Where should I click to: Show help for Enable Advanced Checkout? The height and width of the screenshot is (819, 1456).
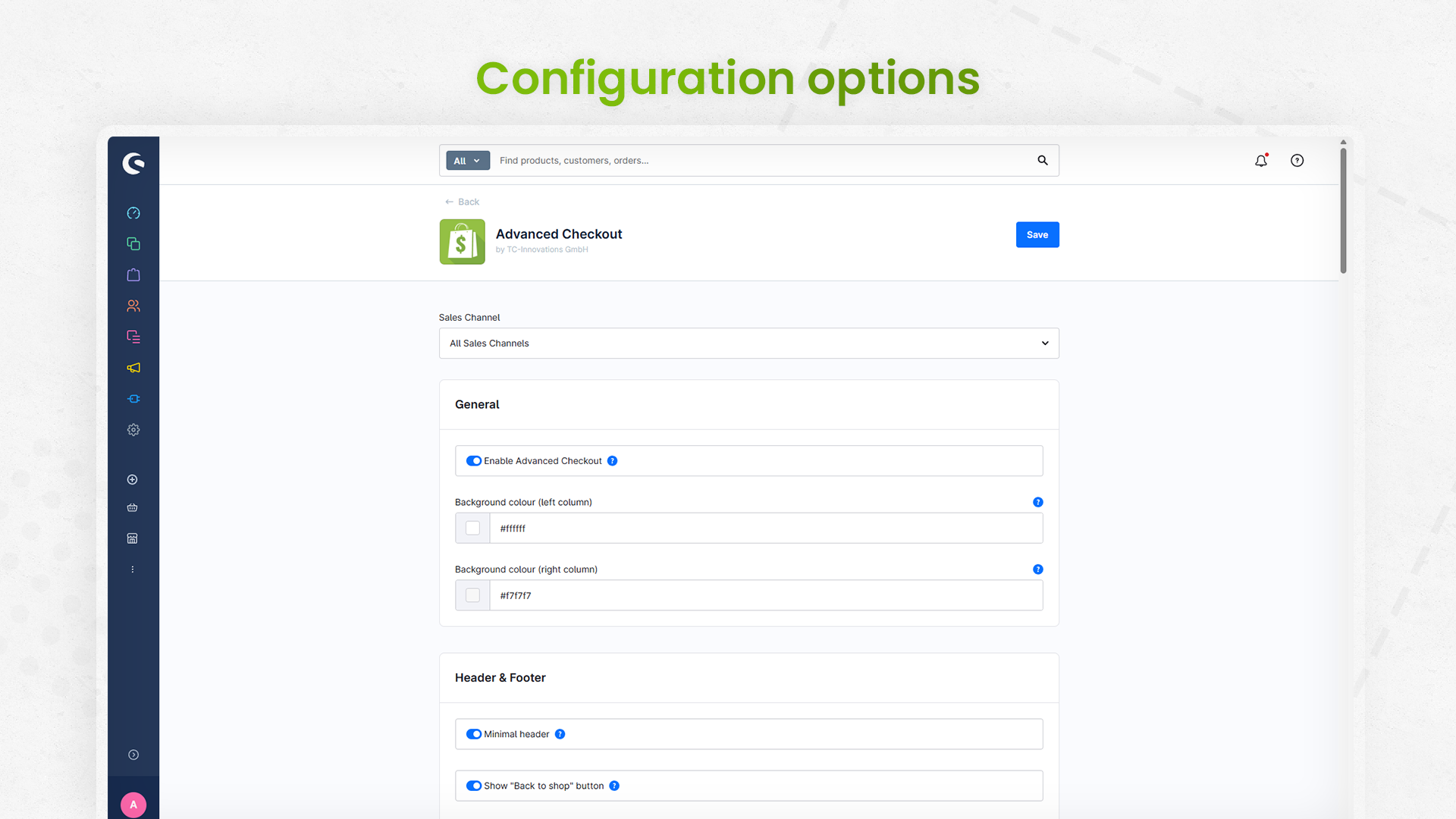[x=613, y=461]
